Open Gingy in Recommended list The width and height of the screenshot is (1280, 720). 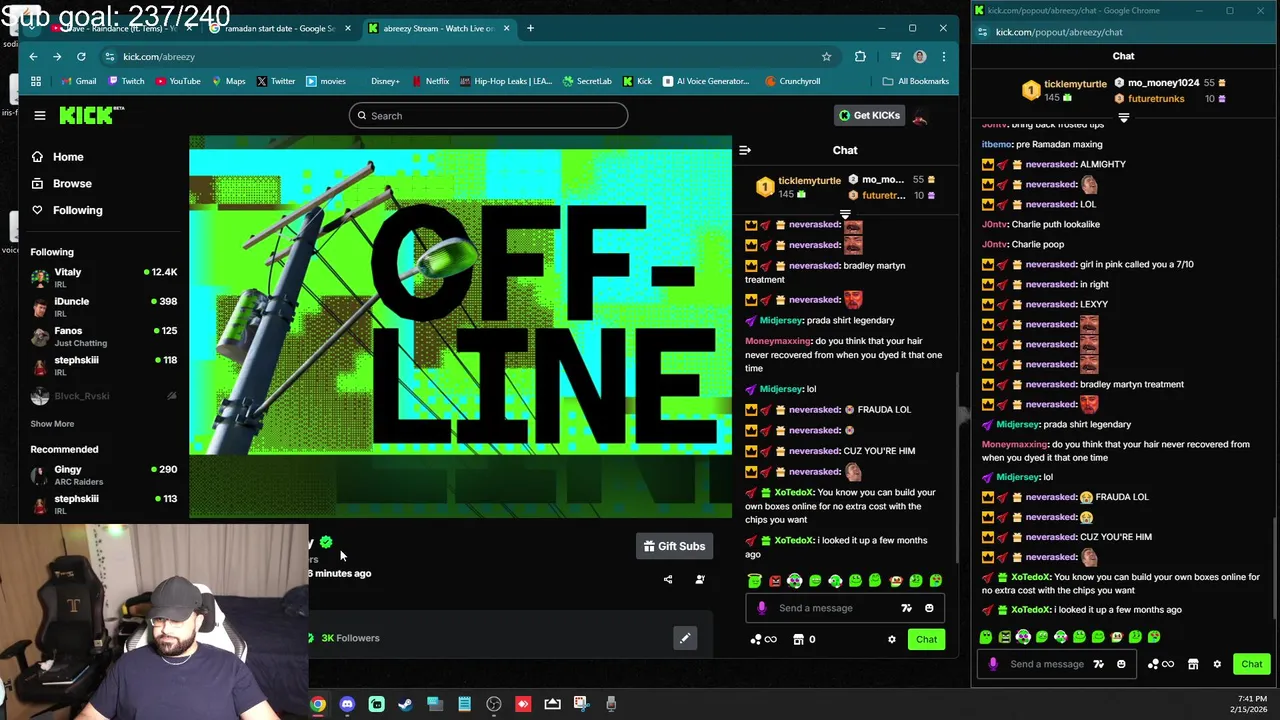click(103, 474)
